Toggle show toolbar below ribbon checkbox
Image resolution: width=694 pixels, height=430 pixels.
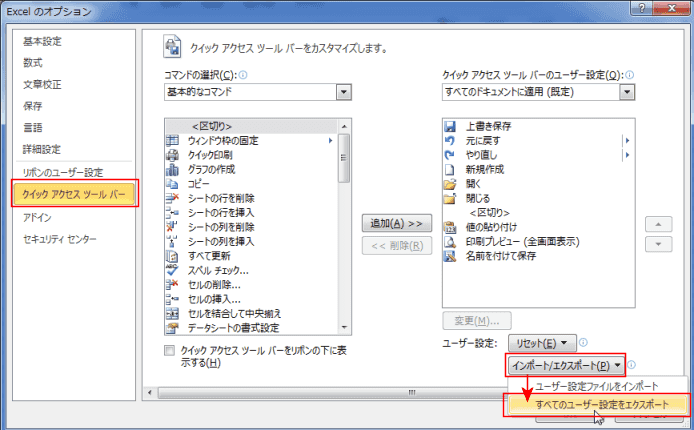point(170,351)
